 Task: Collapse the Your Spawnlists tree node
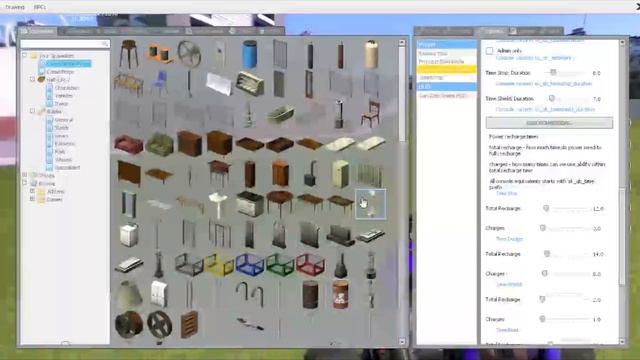25,55
